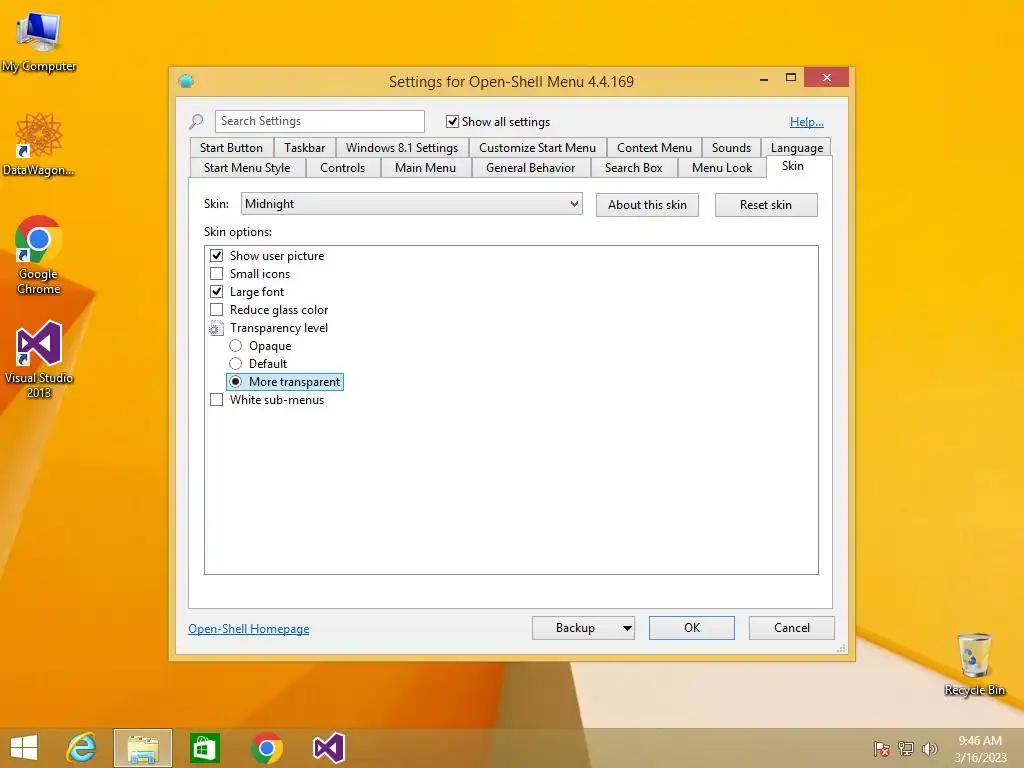Screen dimensions: 1024x768
Task: Maximize the Open-Shell settings window
Action: (x=790, y=78)
